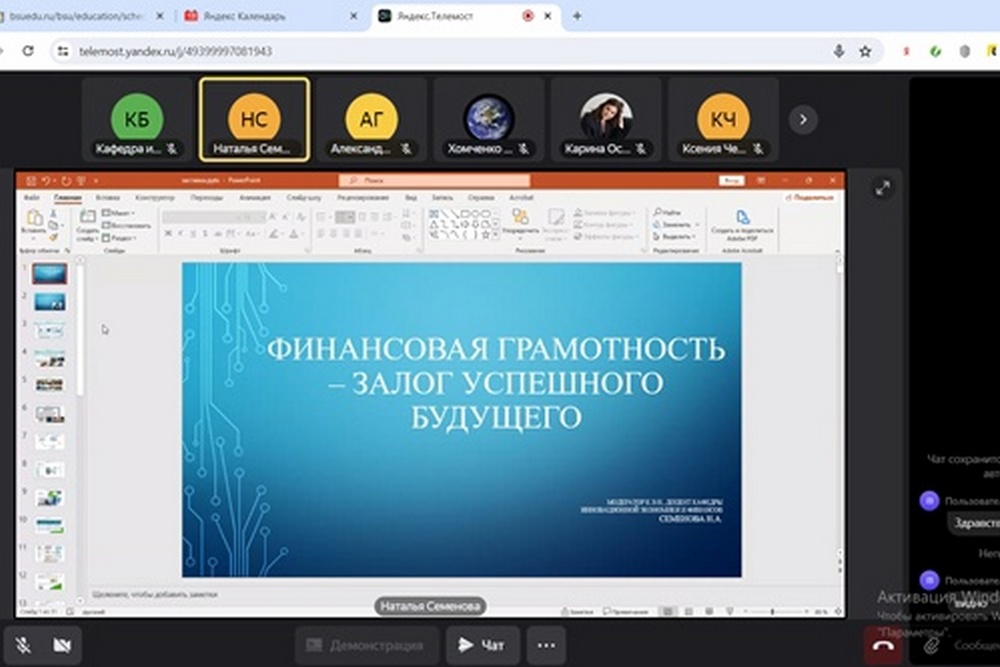The width and height of the screenshot is (1000, 667).
Task: Bookmark this page with the star icon
Action: [x=865, y=51]
